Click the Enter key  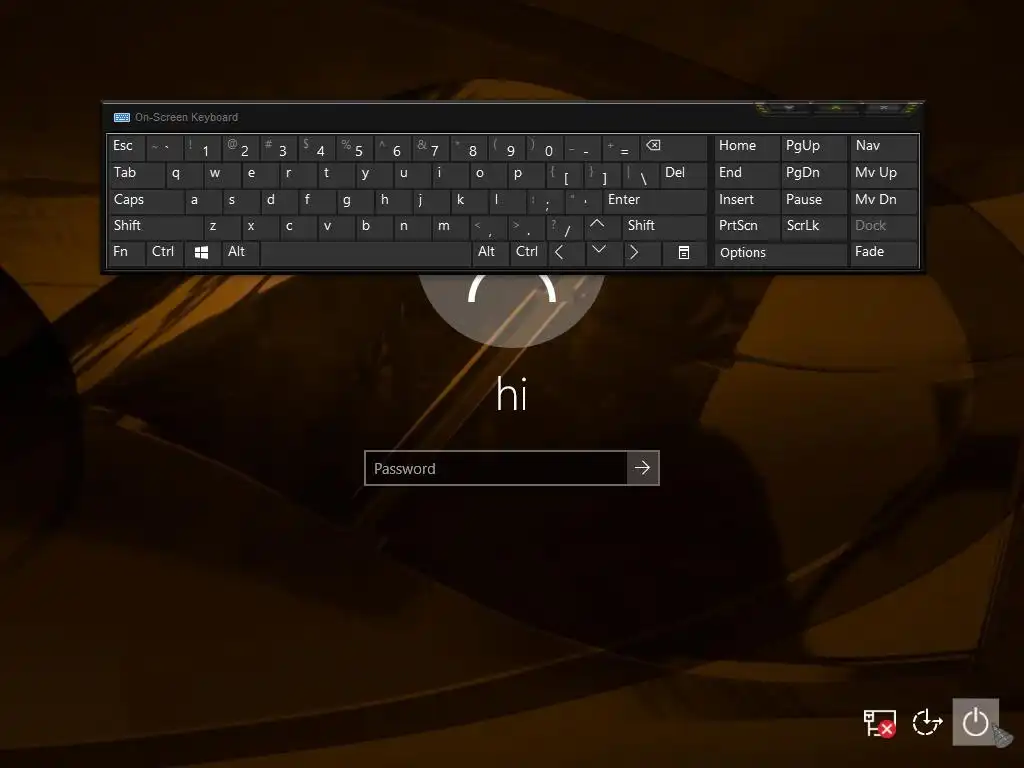[654, 200]
